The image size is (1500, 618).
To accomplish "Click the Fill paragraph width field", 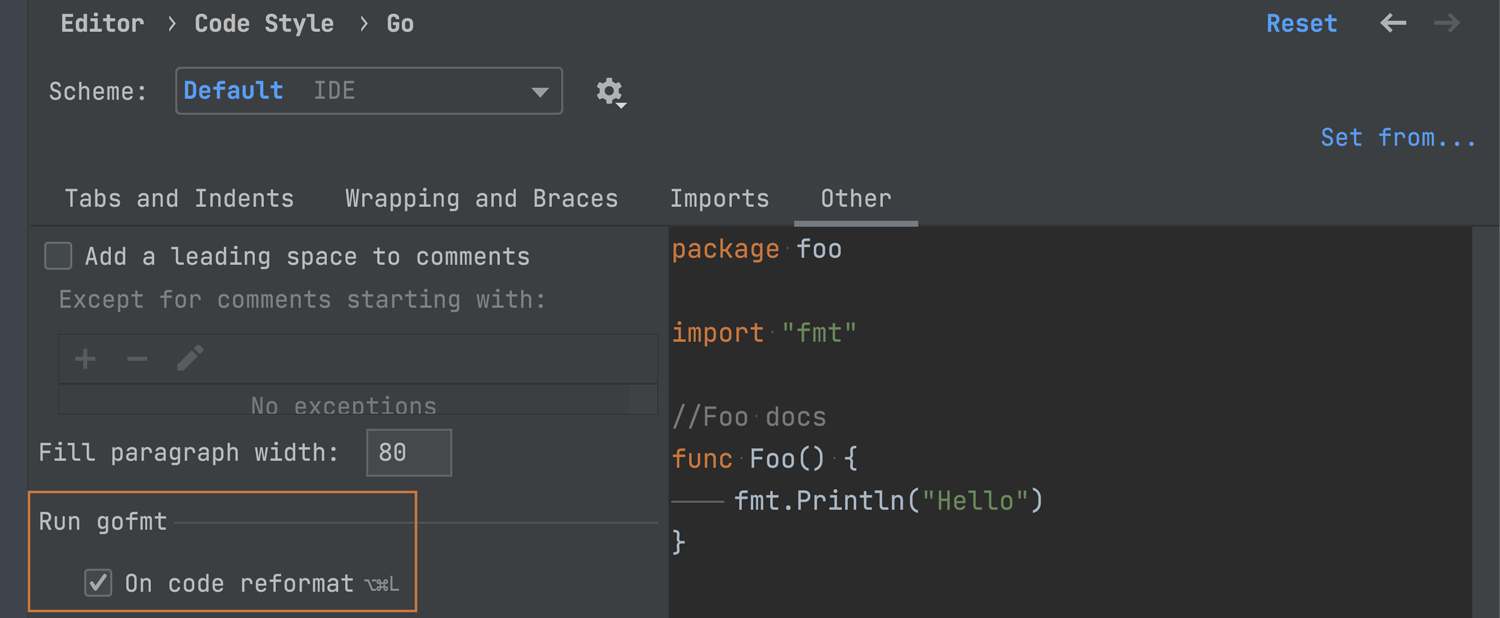I will pos(409,453).
